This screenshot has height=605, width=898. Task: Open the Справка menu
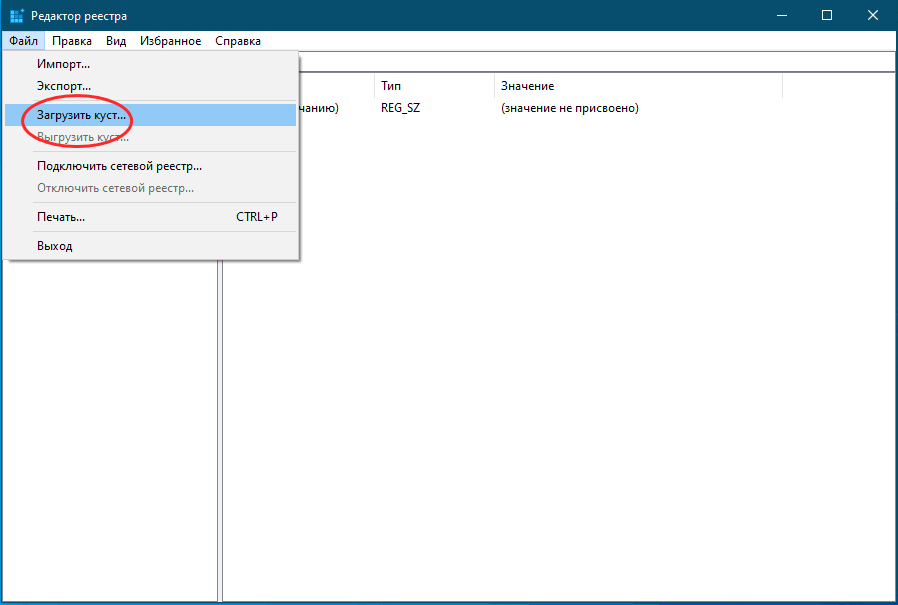point(238,41)
